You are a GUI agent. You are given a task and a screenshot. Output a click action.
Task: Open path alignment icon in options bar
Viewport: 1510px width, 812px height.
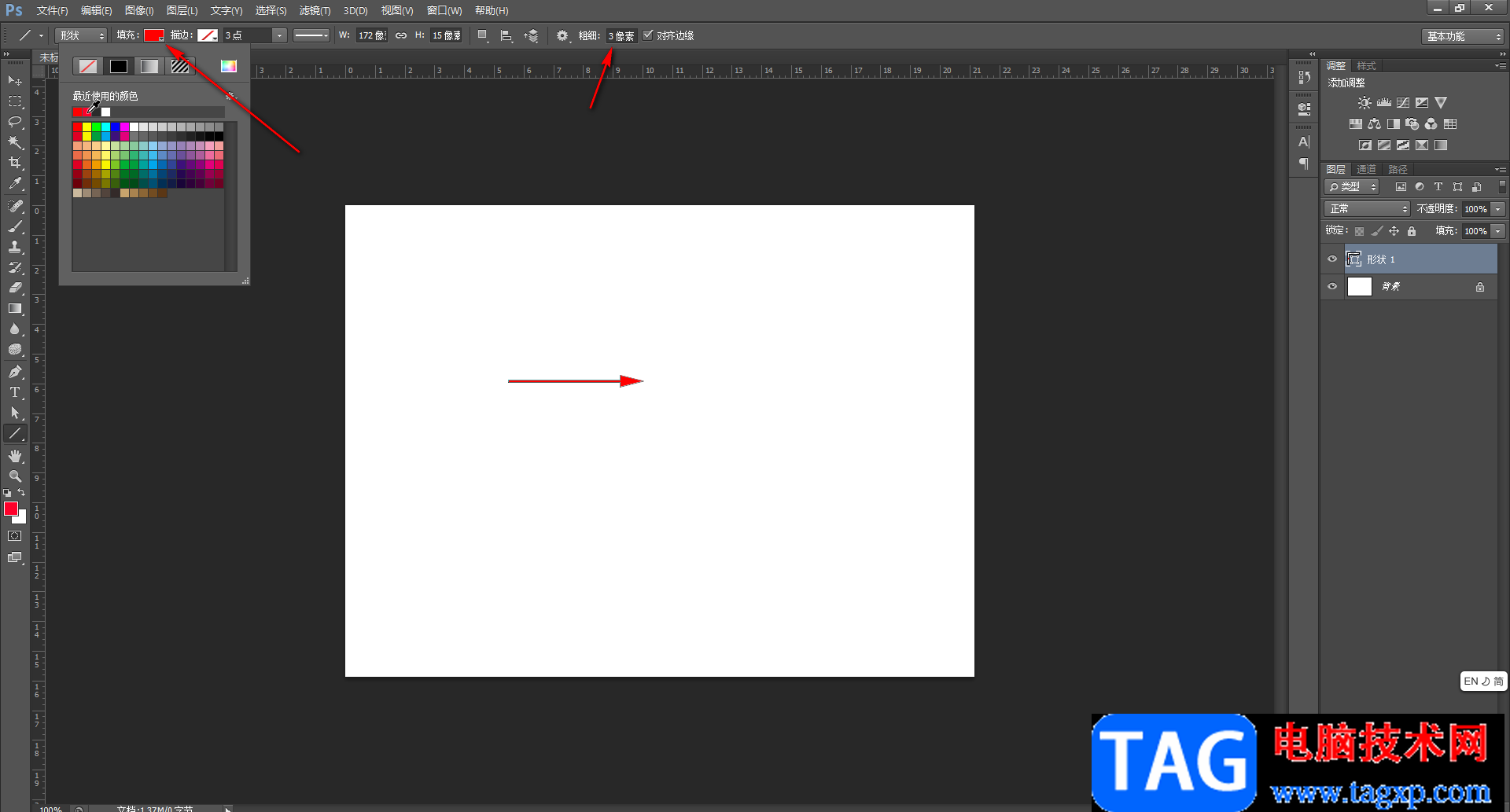pos(506,35)
